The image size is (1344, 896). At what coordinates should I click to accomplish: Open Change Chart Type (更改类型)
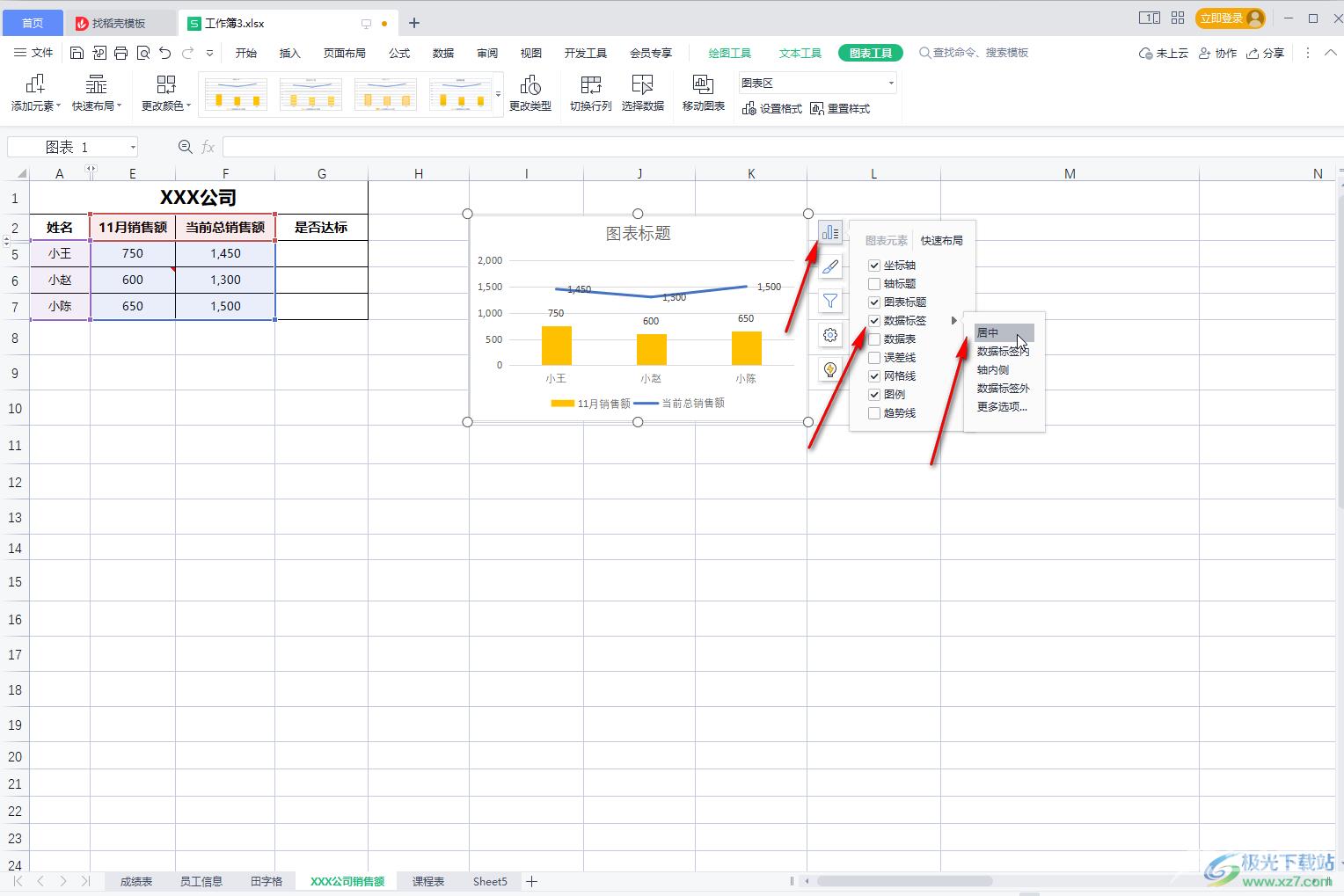(x=530, y=93)
